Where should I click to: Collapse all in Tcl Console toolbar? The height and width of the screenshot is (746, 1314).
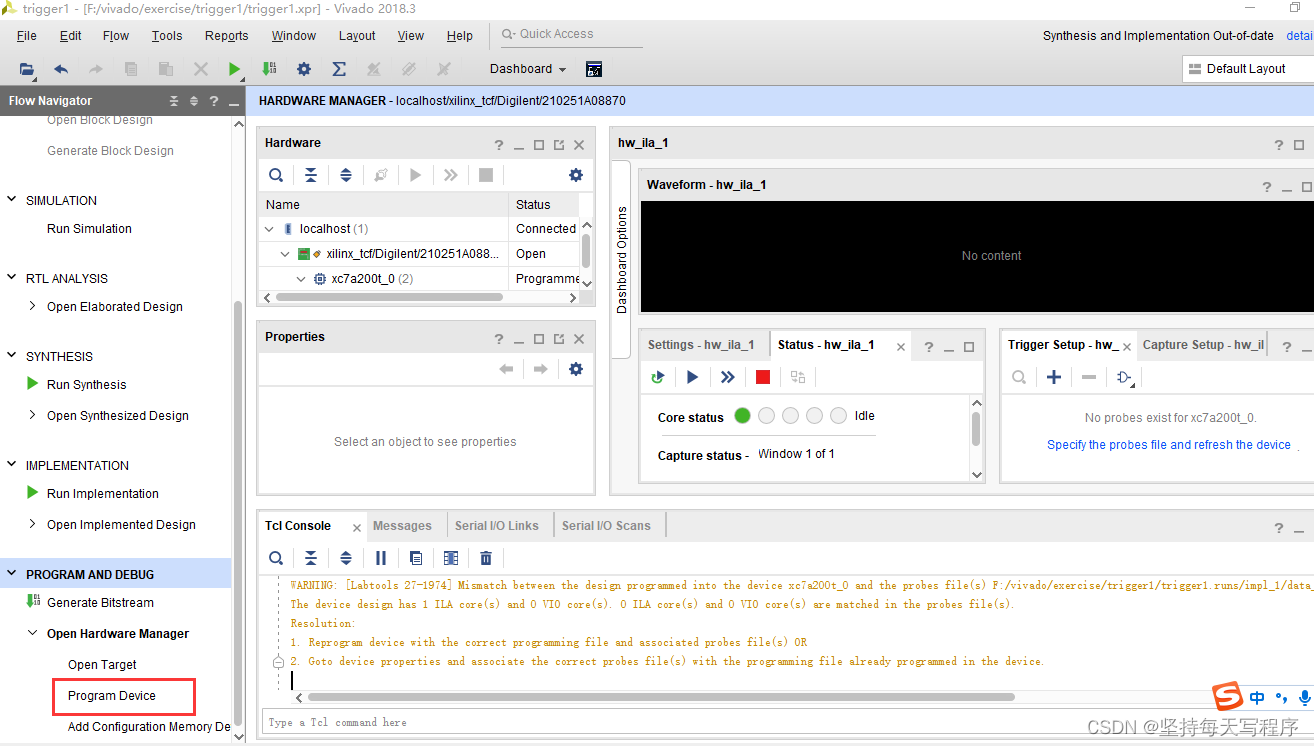click(x=311, y=558)
